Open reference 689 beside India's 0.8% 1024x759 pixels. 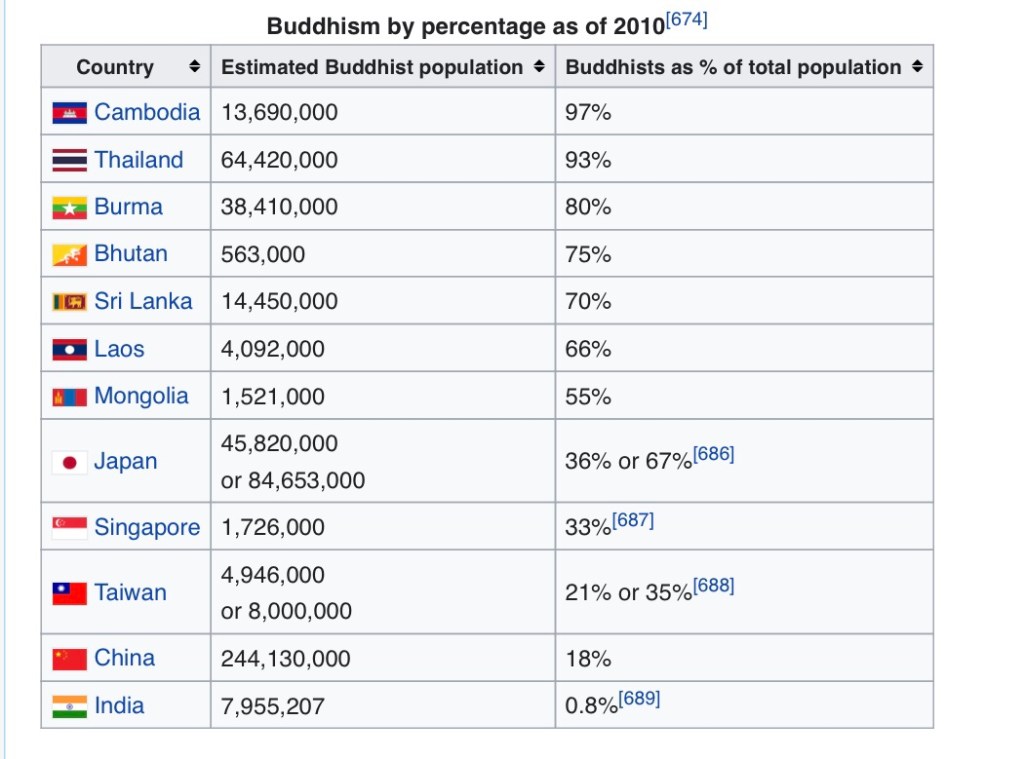coord(639,698)
